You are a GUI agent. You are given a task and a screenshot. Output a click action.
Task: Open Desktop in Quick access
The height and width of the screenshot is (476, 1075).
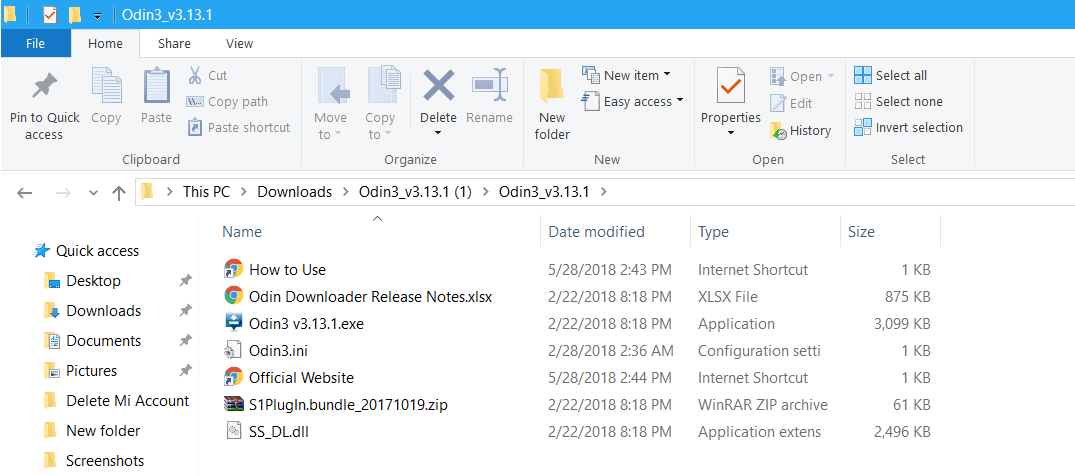click(x=94, y=281)
